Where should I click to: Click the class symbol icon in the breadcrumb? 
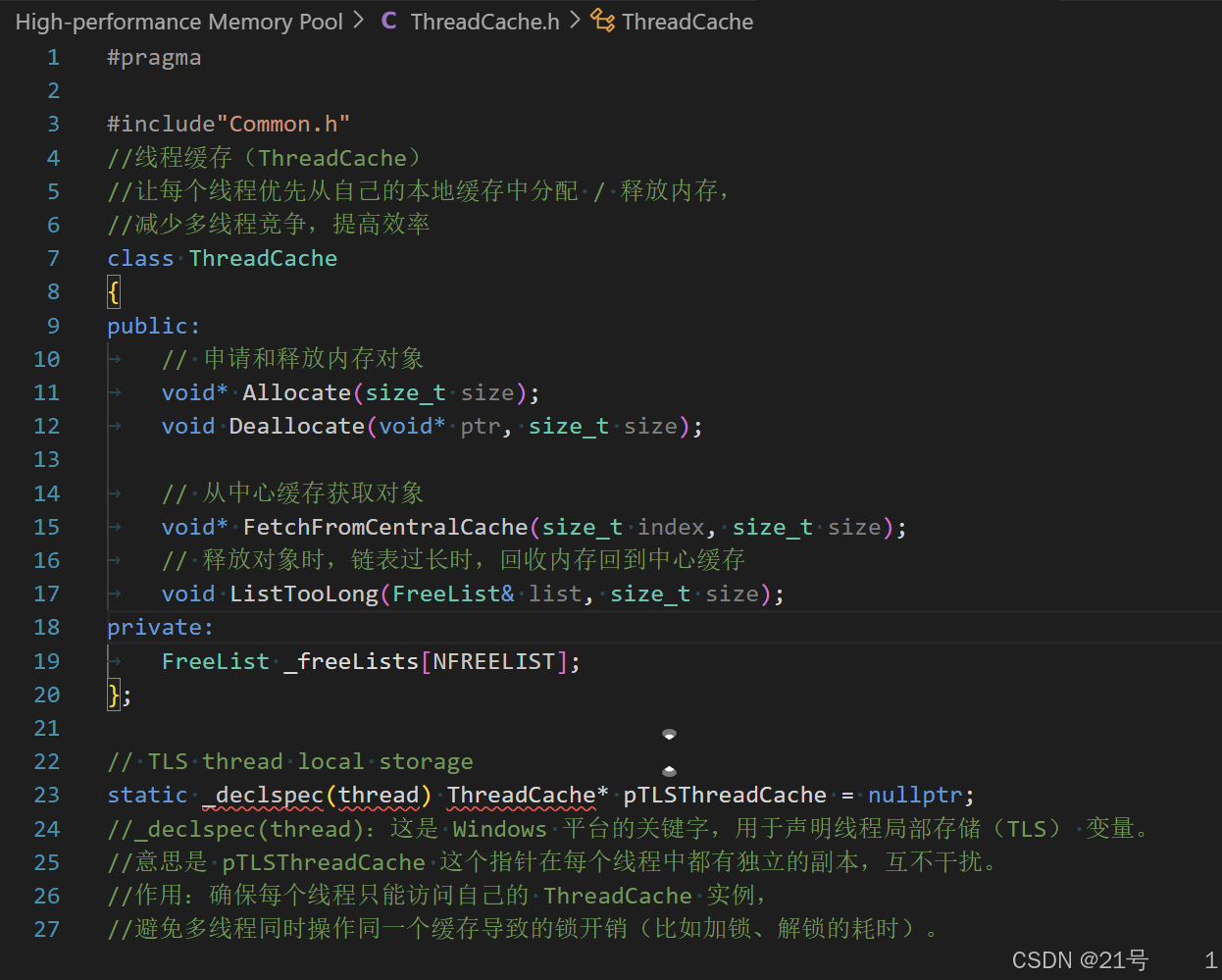(x=603, y=21)
